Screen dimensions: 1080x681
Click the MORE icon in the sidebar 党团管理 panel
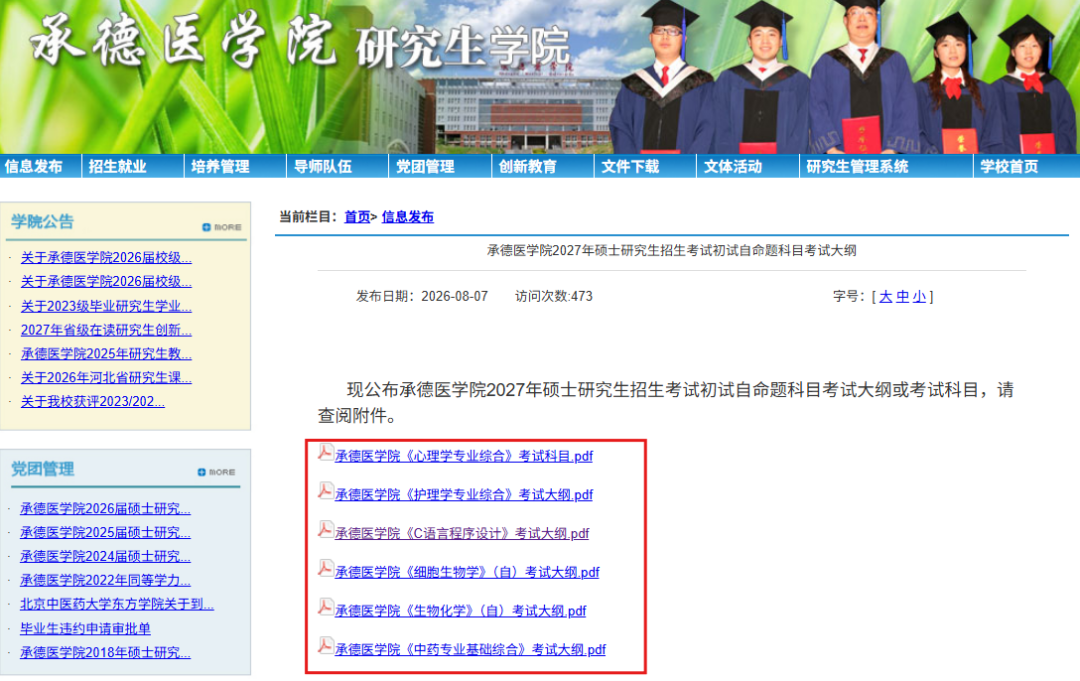pyautogui.click(x=216, y=472)
